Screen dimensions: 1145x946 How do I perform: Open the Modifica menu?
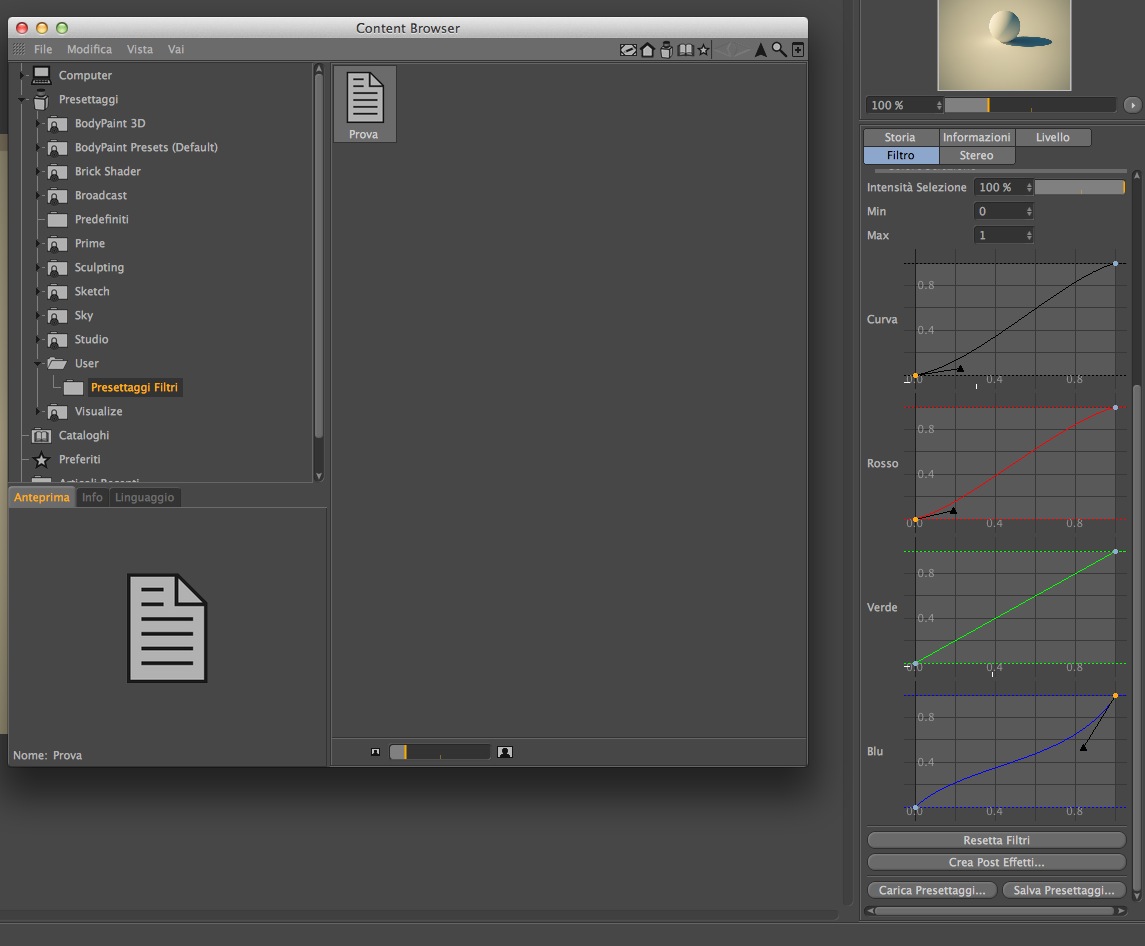(89, 49)
